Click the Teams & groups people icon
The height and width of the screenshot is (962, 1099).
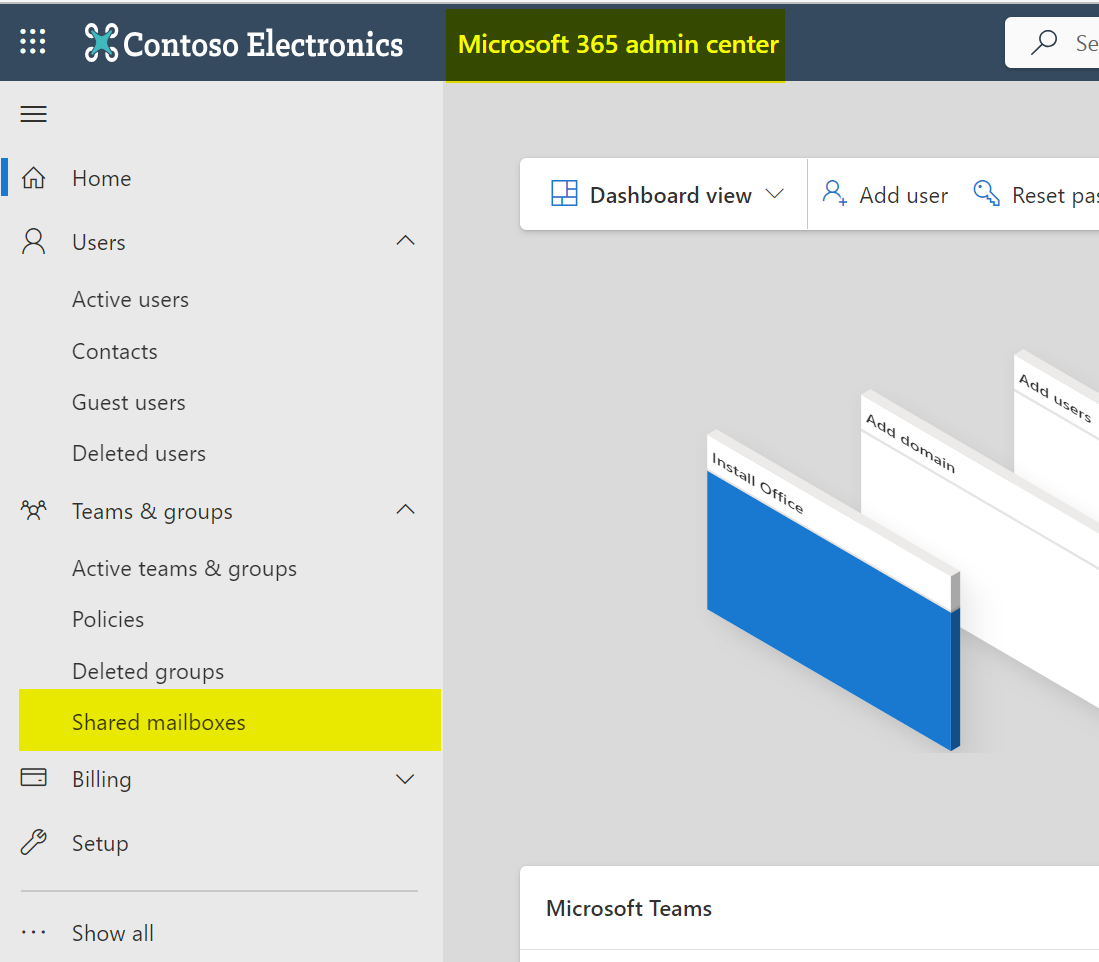coord(33,511)
